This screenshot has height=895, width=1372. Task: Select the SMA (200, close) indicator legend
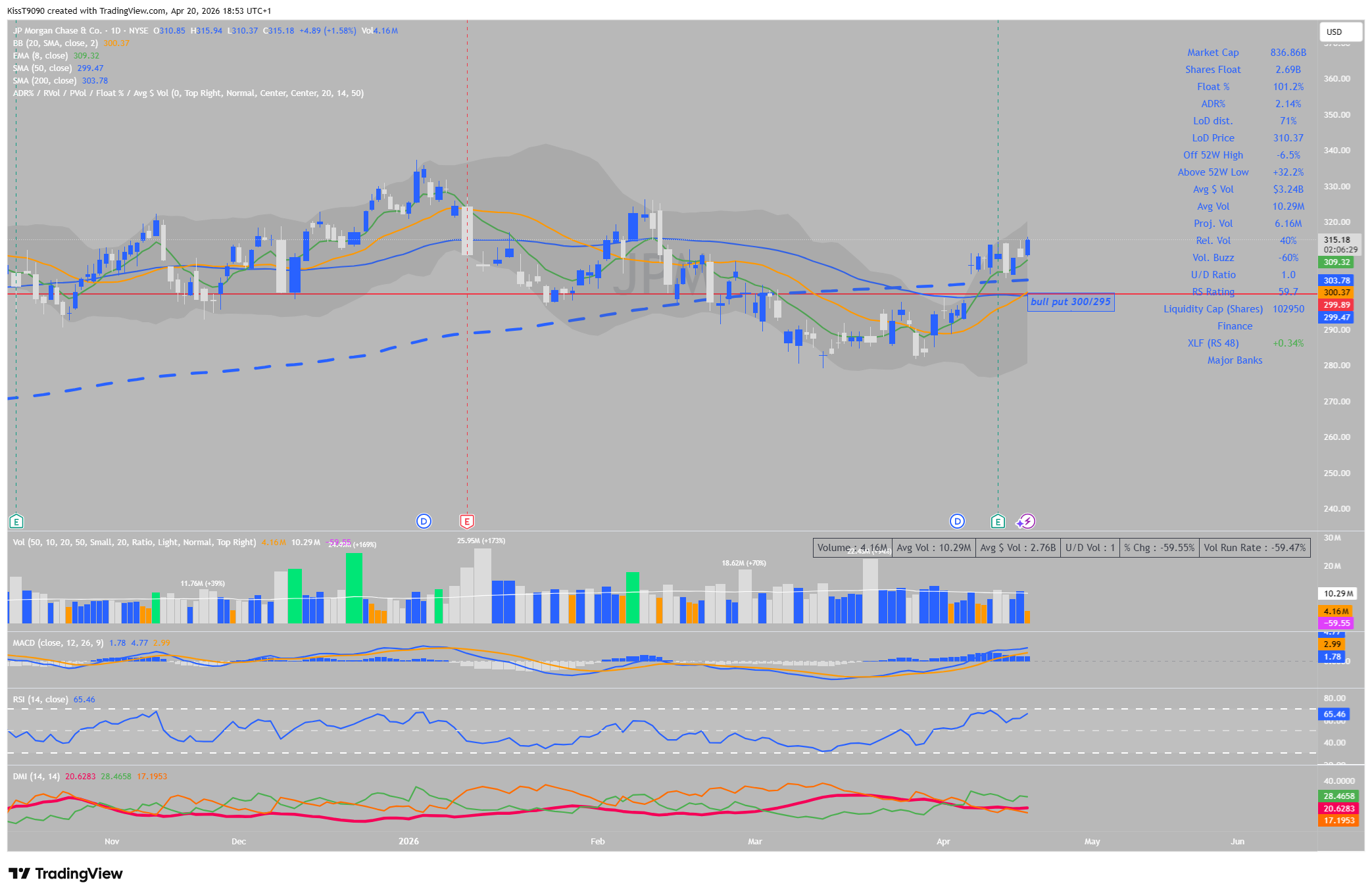click(x=45, y=81)
